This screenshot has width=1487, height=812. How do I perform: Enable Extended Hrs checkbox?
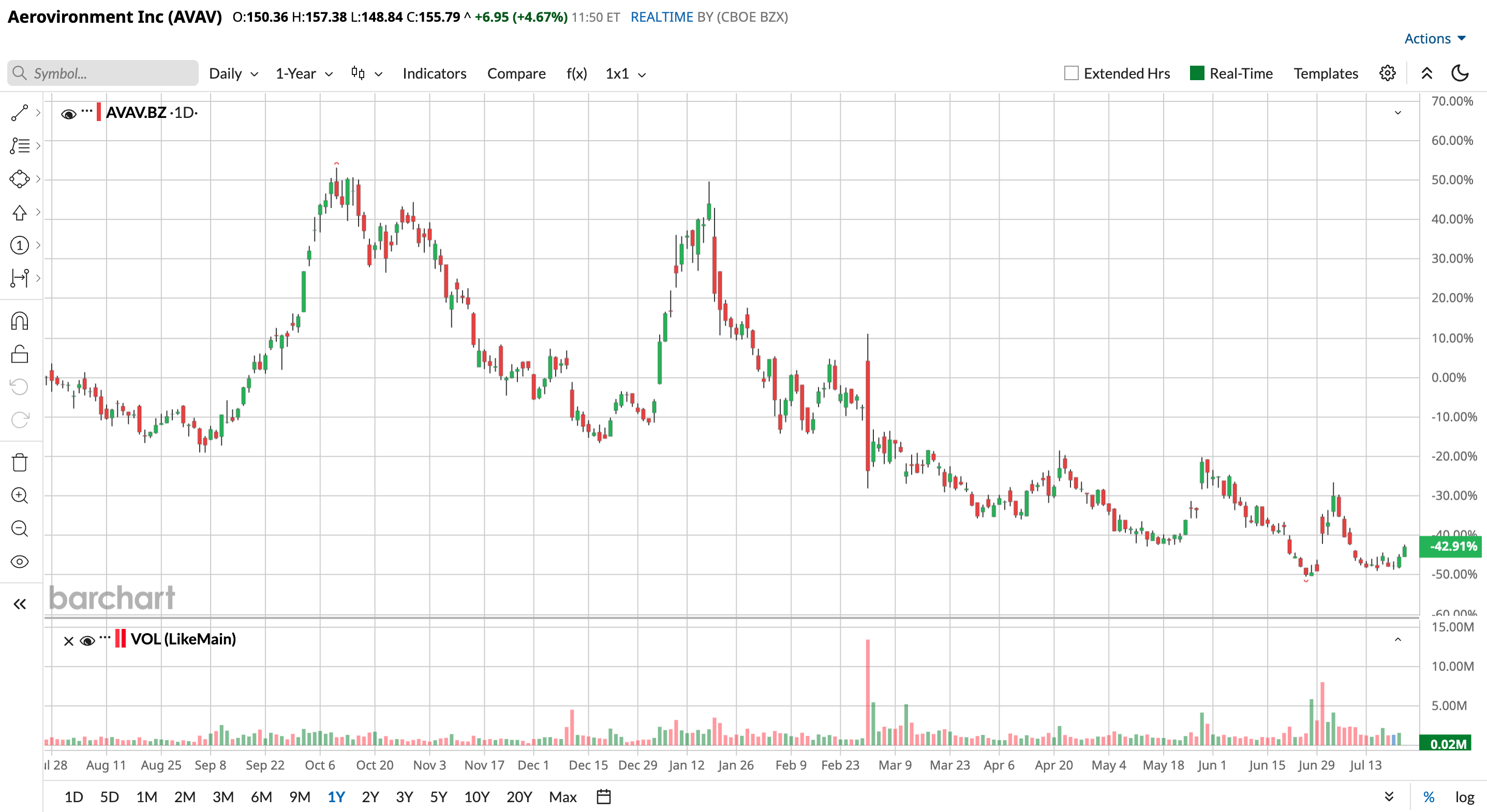coord(1072,73)
